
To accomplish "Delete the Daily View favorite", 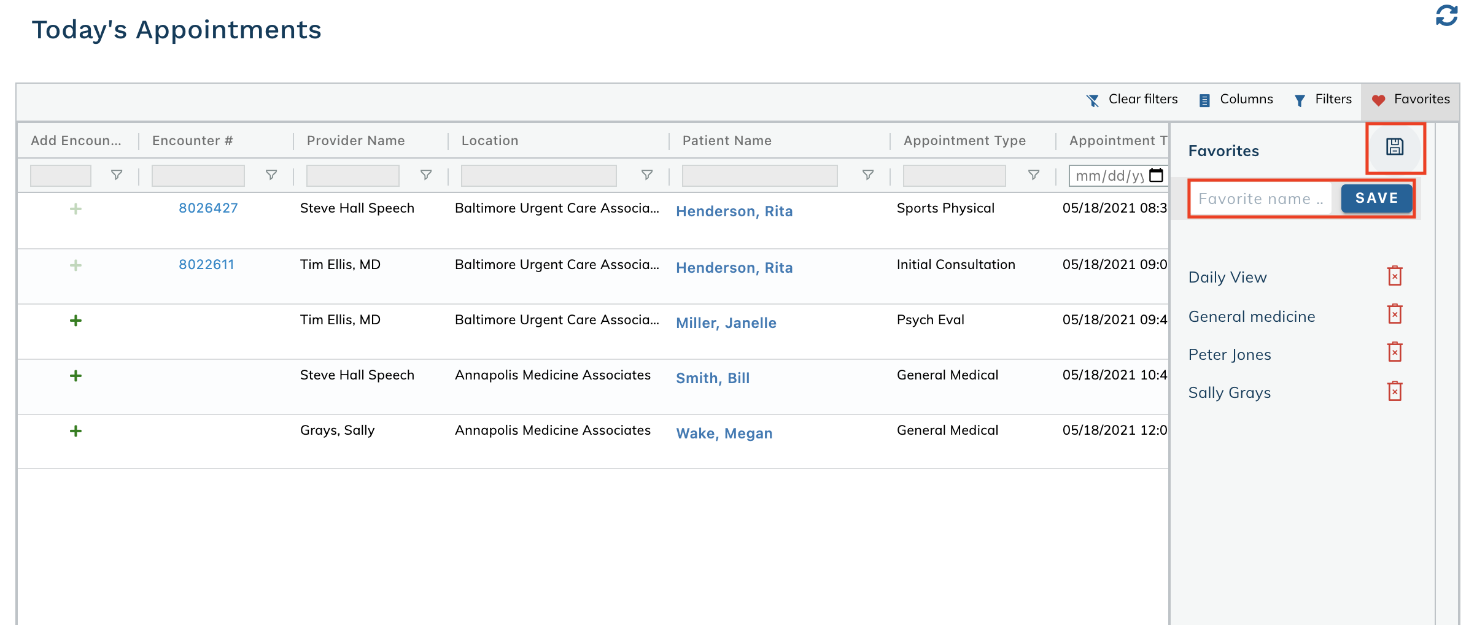I will click(1395, 276).
